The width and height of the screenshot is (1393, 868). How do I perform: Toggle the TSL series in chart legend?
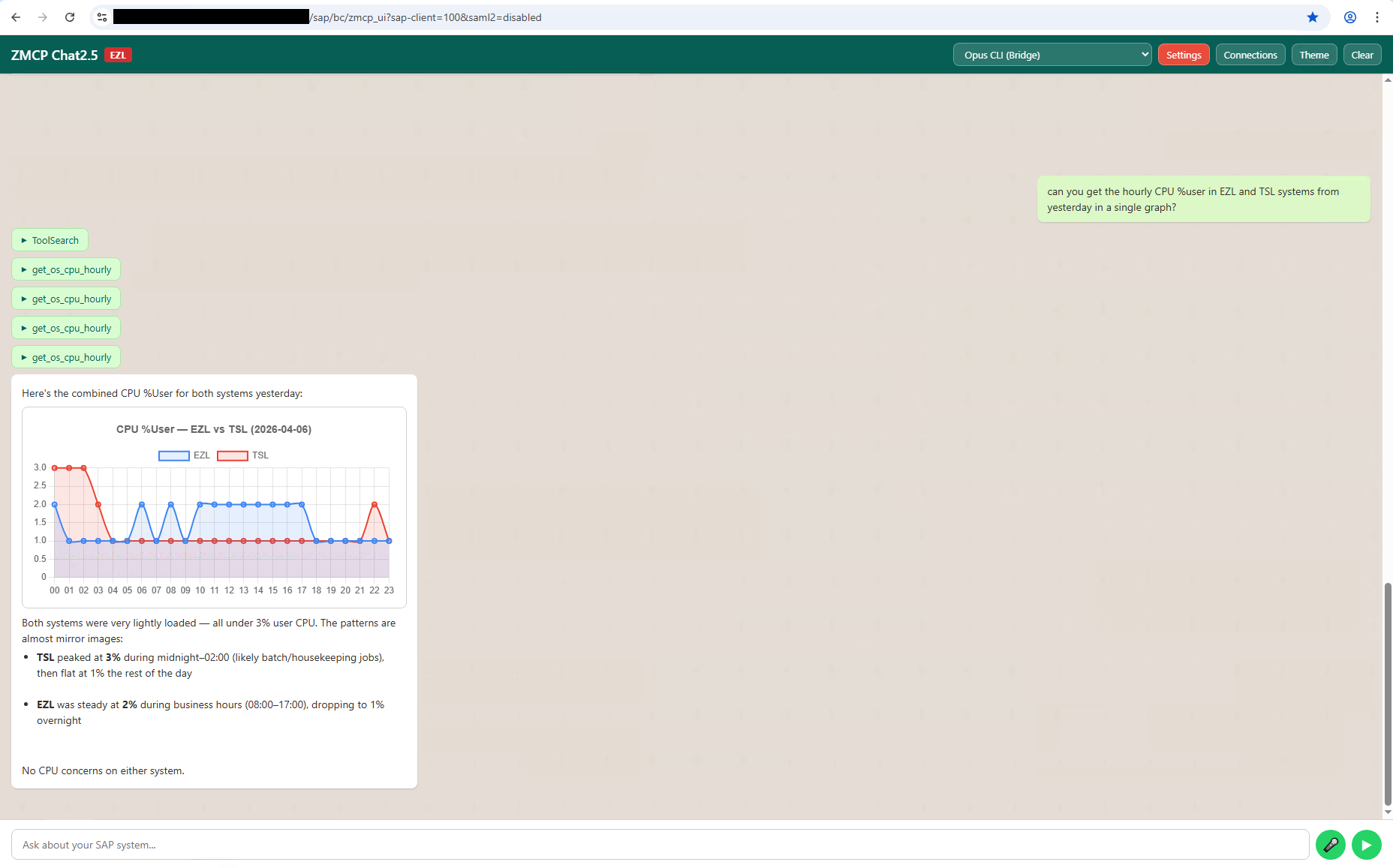(x=242, y=455)
